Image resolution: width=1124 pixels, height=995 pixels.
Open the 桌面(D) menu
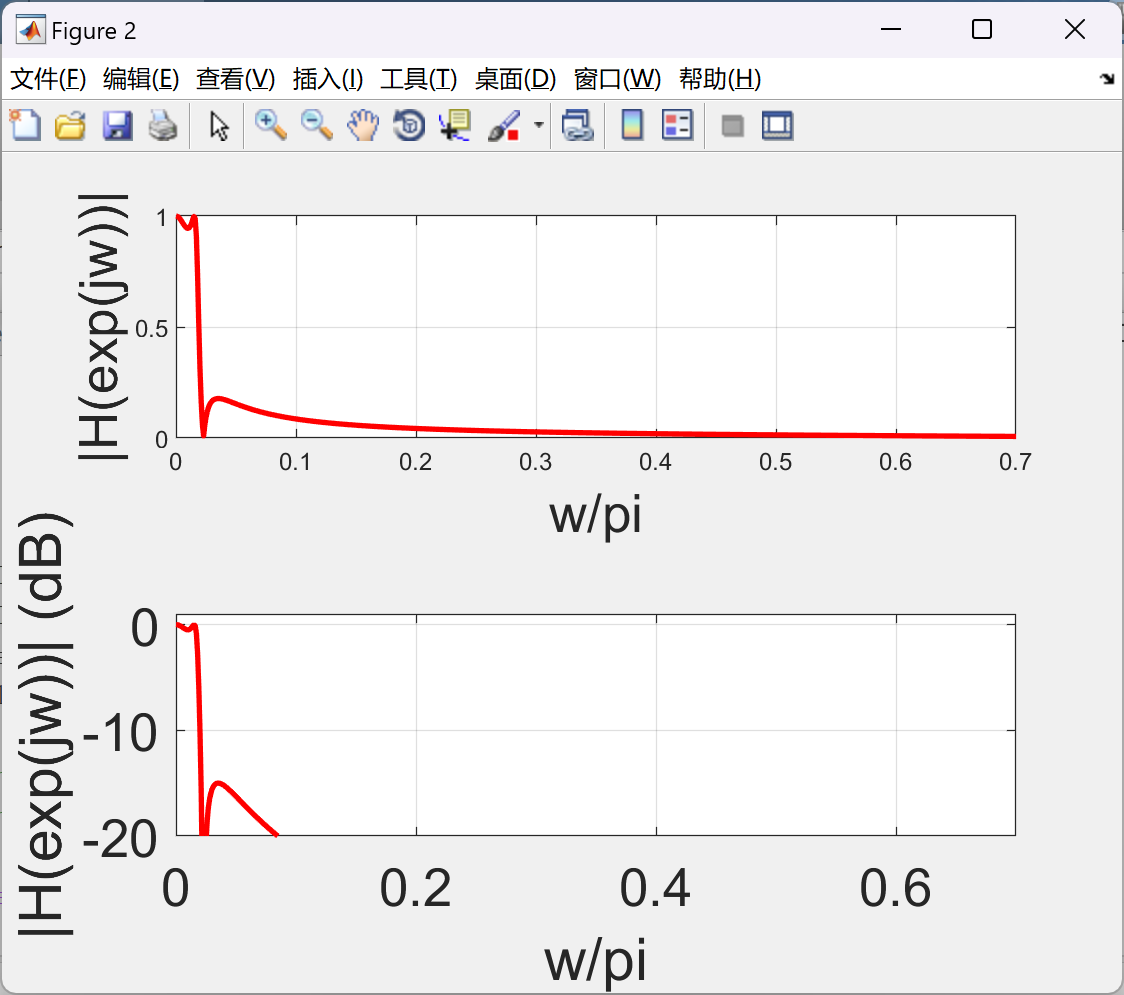[x=515, y=79]
